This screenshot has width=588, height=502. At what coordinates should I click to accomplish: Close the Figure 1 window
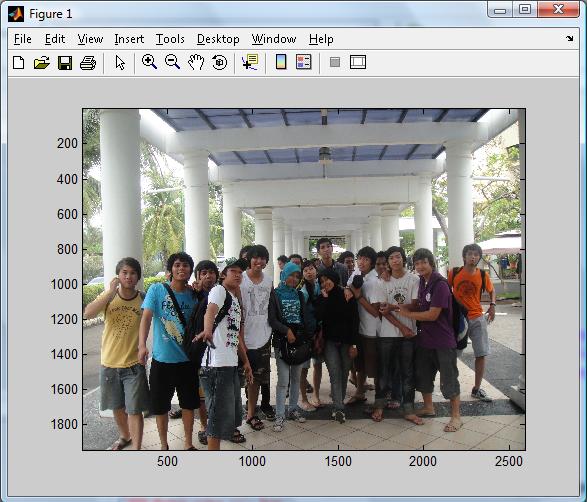(558, 9)
